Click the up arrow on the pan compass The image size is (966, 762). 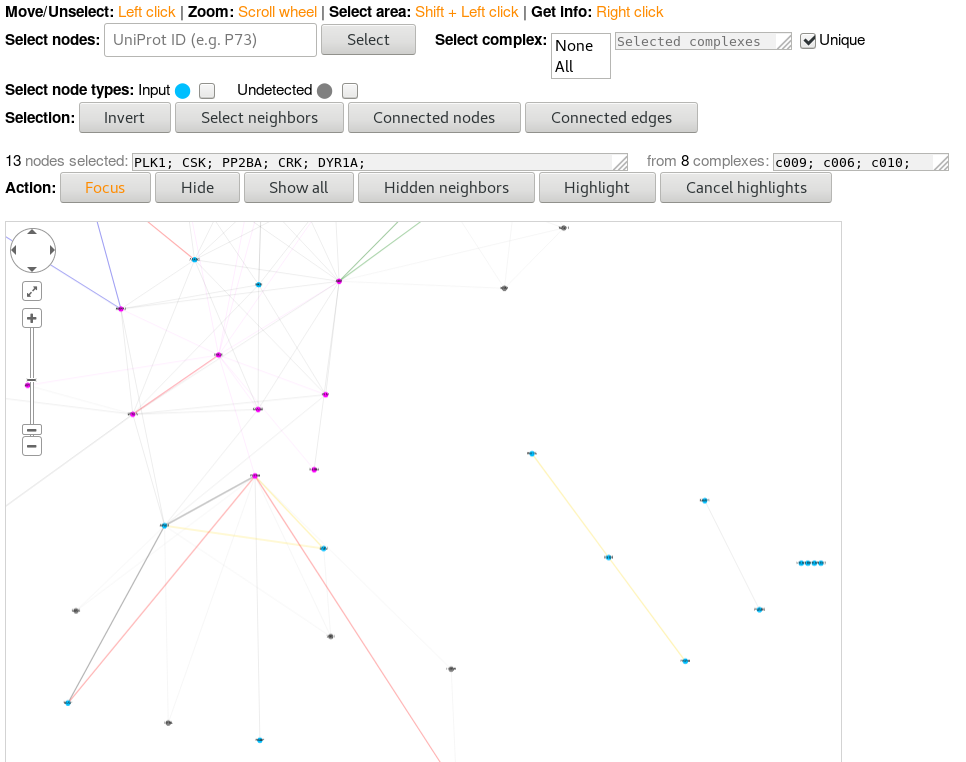coord(32,233)
